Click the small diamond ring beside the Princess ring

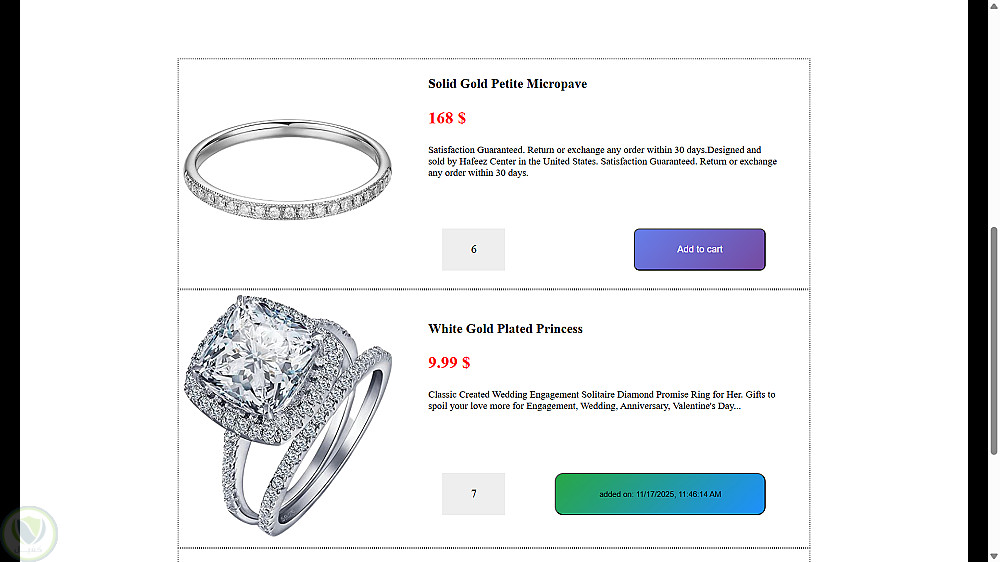[x=330, y=450]
